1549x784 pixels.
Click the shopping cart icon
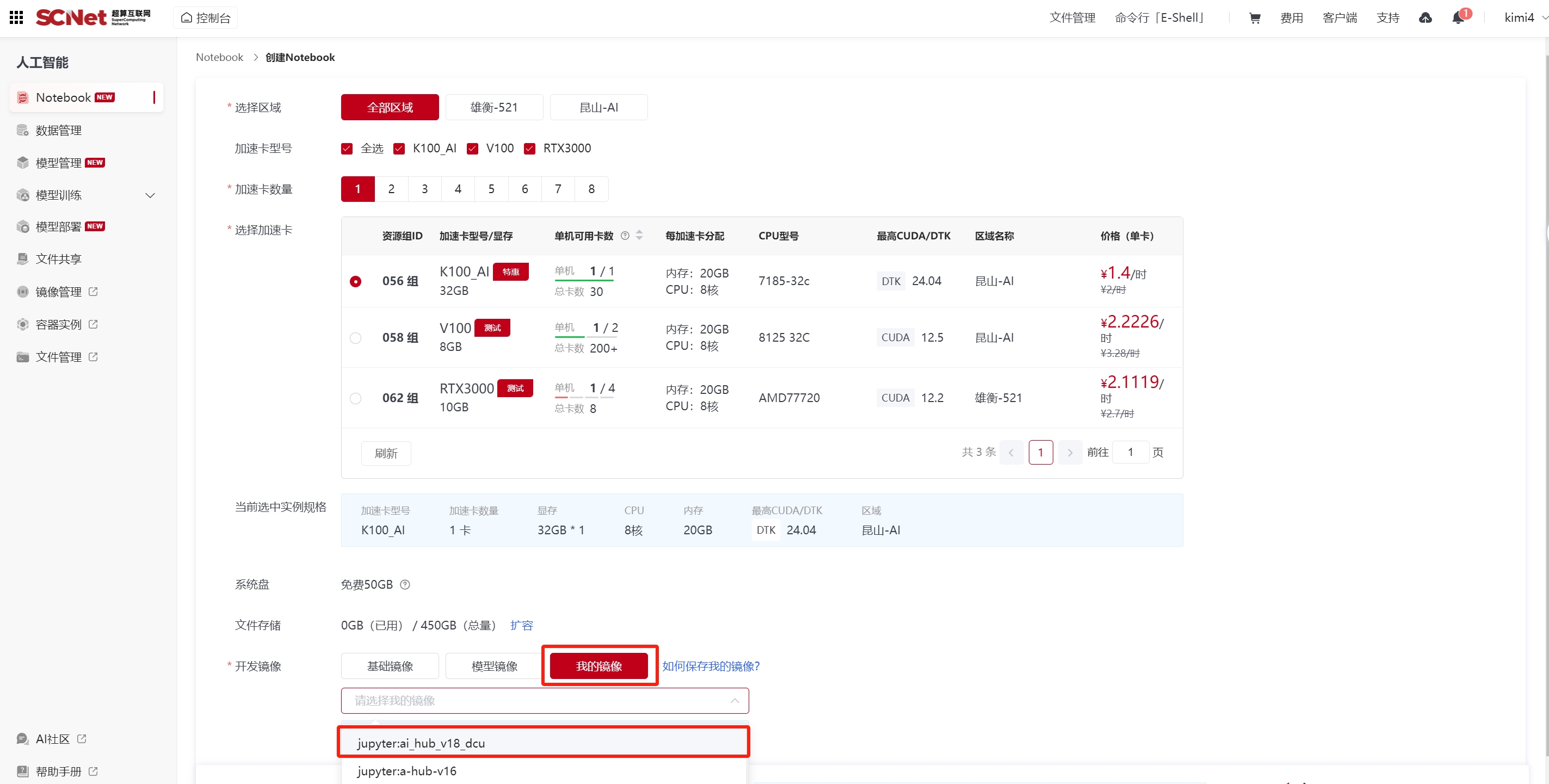tap(1254, 18)
